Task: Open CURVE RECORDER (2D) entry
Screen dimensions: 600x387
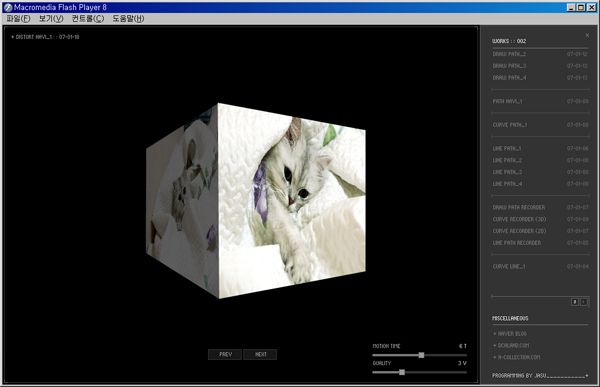Action: 540,231
